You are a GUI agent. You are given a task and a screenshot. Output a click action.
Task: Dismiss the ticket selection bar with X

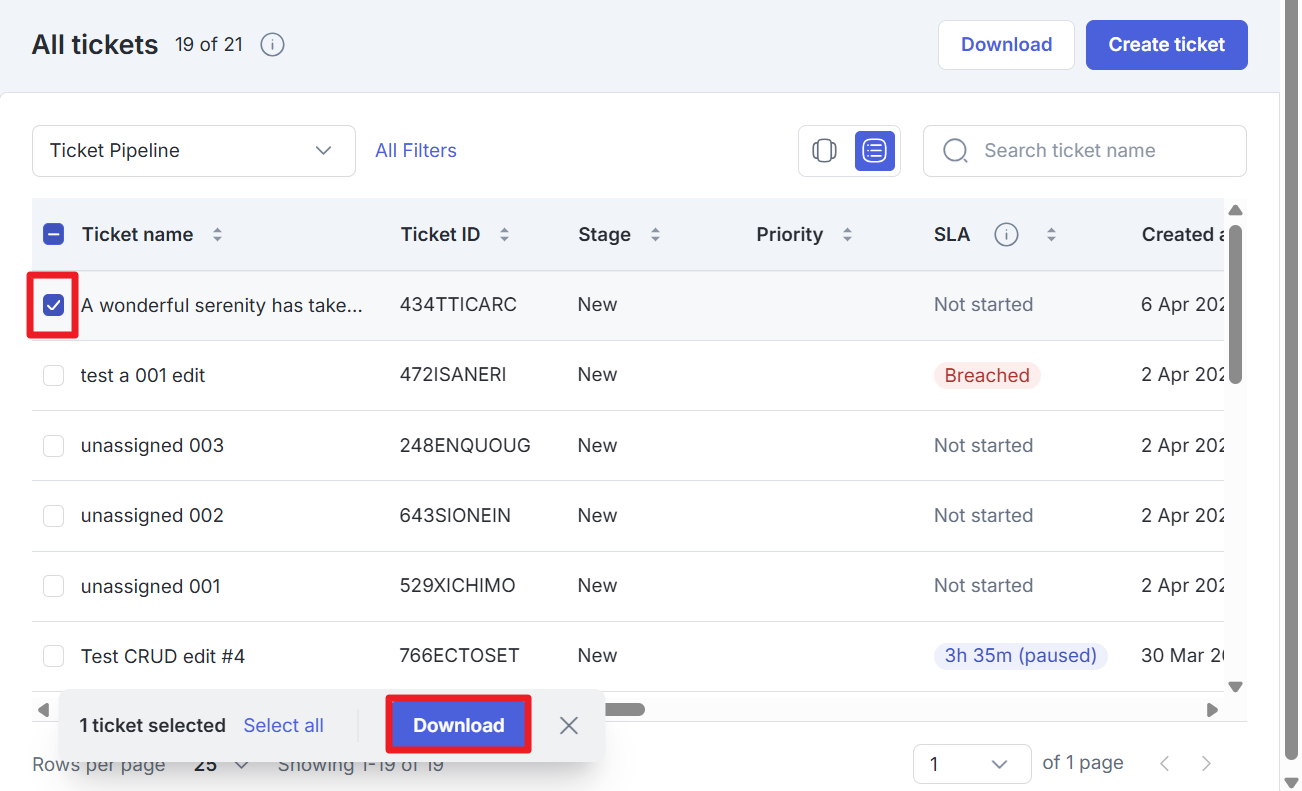pos(569,726)
